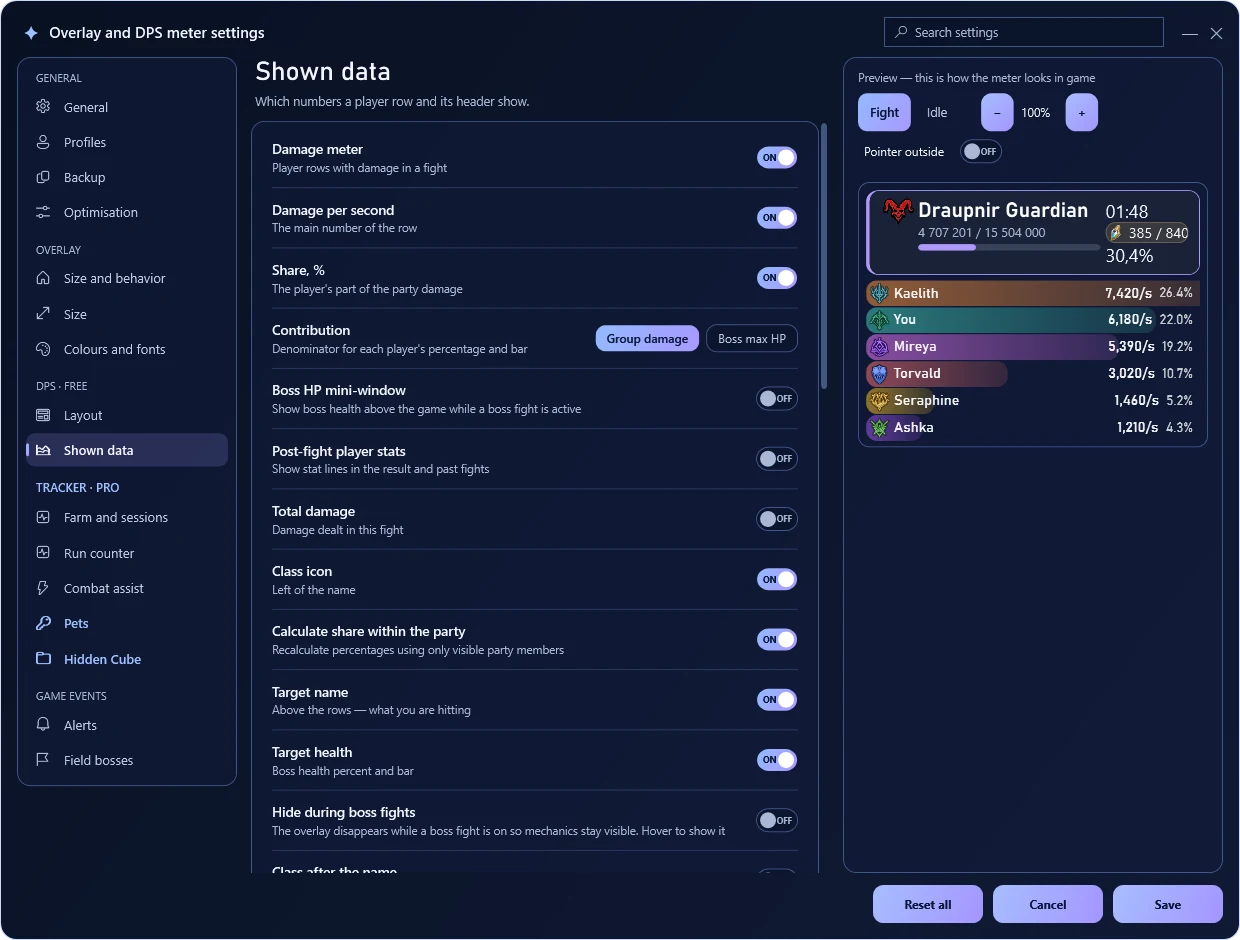
Task: Toggle the Target name switch
Action: coord(777,699)
